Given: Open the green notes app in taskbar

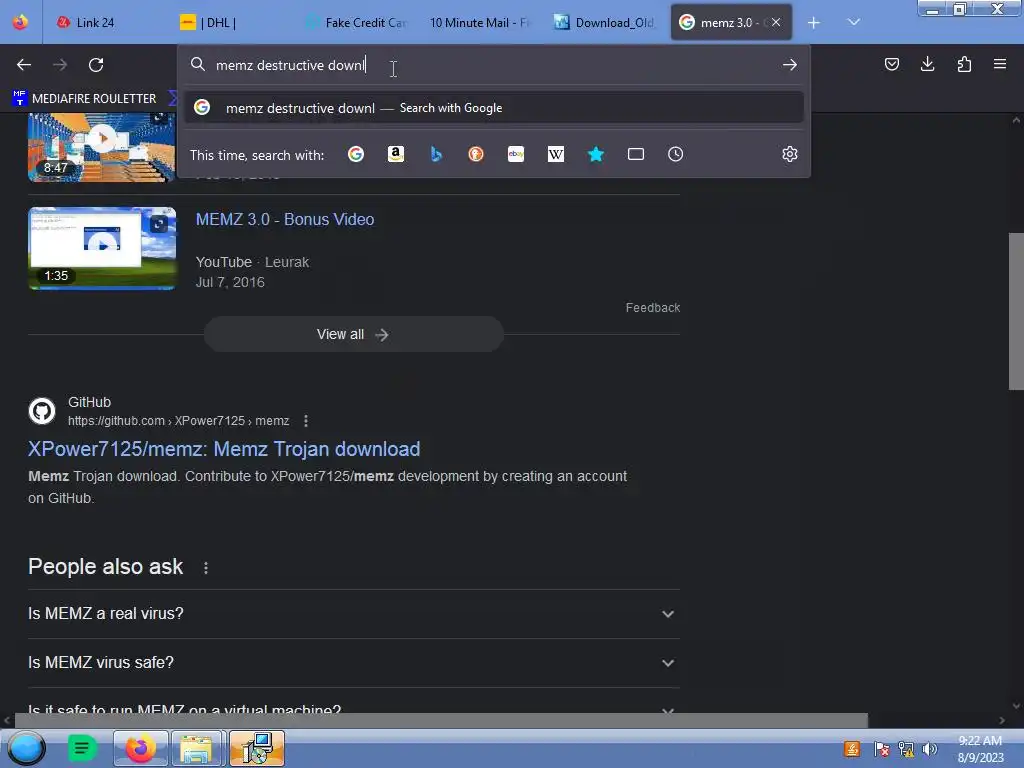Looking at the screenshot, I should point(82,748).
